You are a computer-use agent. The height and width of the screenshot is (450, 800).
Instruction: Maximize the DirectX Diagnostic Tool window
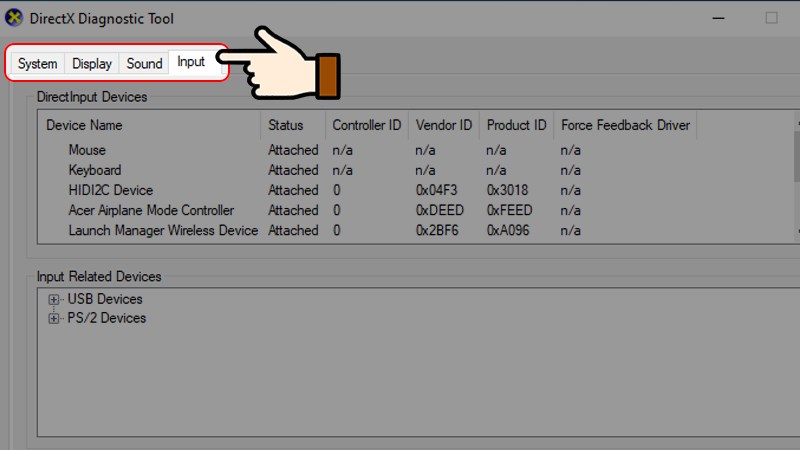771,18
